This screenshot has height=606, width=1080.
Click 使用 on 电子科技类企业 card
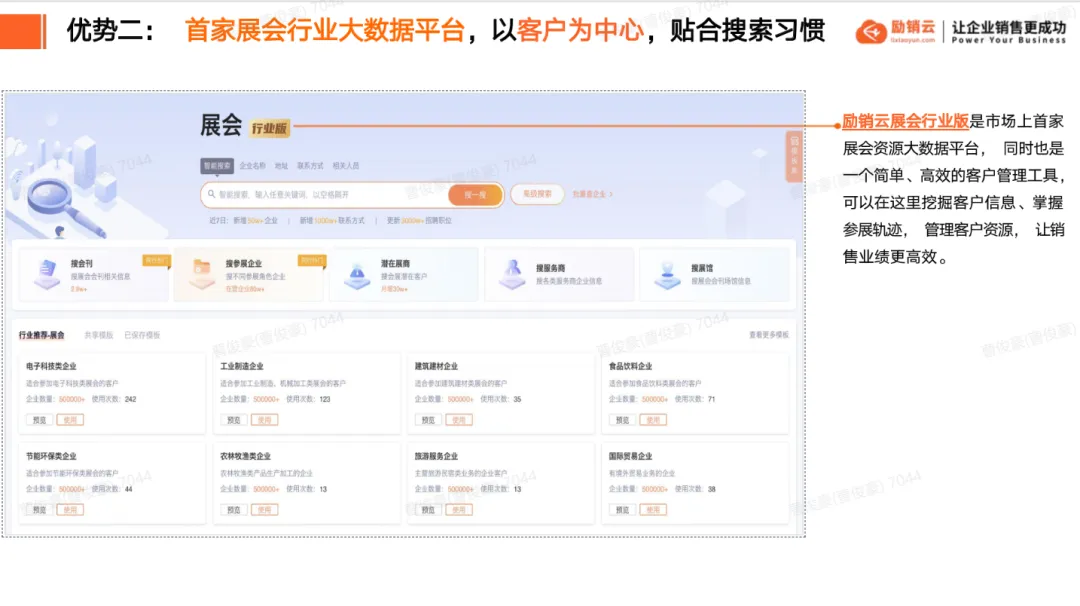pyautogui.click(x=70, y=420)
